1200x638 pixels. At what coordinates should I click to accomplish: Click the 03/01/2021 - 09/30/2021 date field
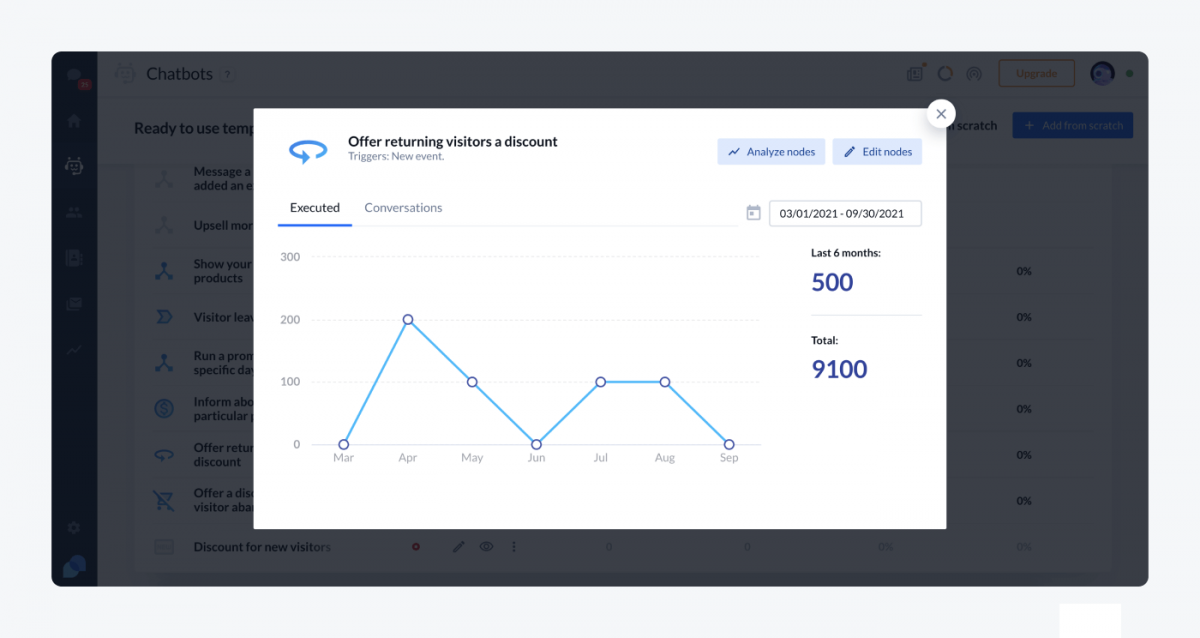tap(845, 214)
